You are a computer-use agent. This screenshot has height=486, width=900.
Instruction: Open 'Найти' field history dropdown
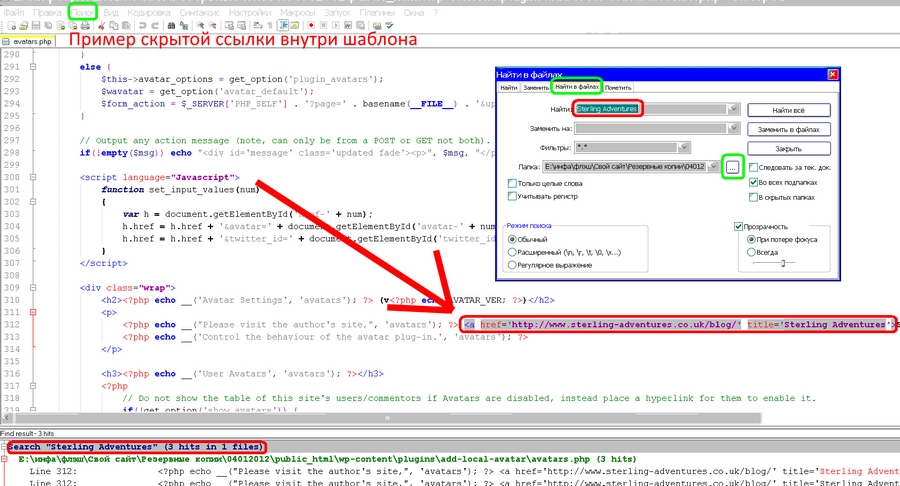pos(733,109)
